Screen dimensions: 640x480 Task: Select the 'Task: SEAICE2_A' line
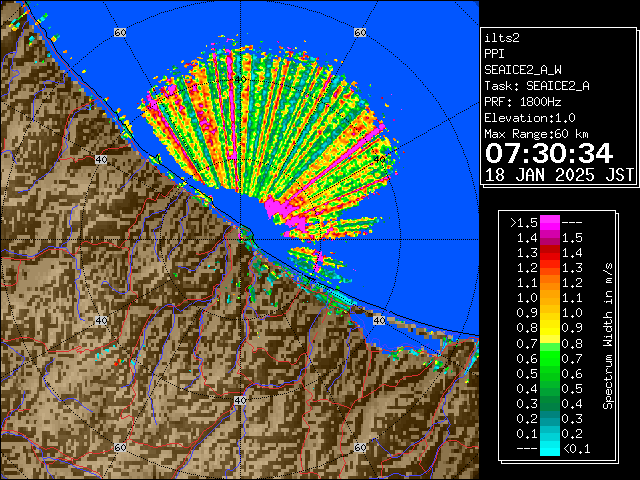537,86
